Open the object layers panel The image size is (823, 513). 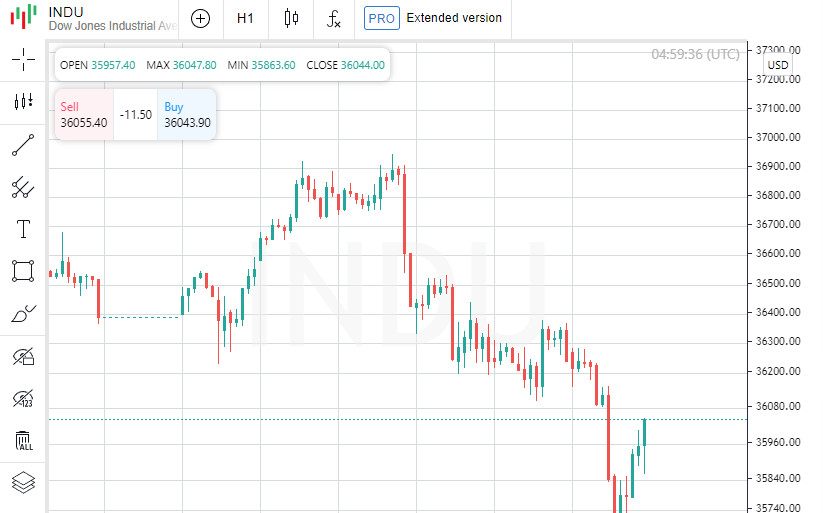23,483
